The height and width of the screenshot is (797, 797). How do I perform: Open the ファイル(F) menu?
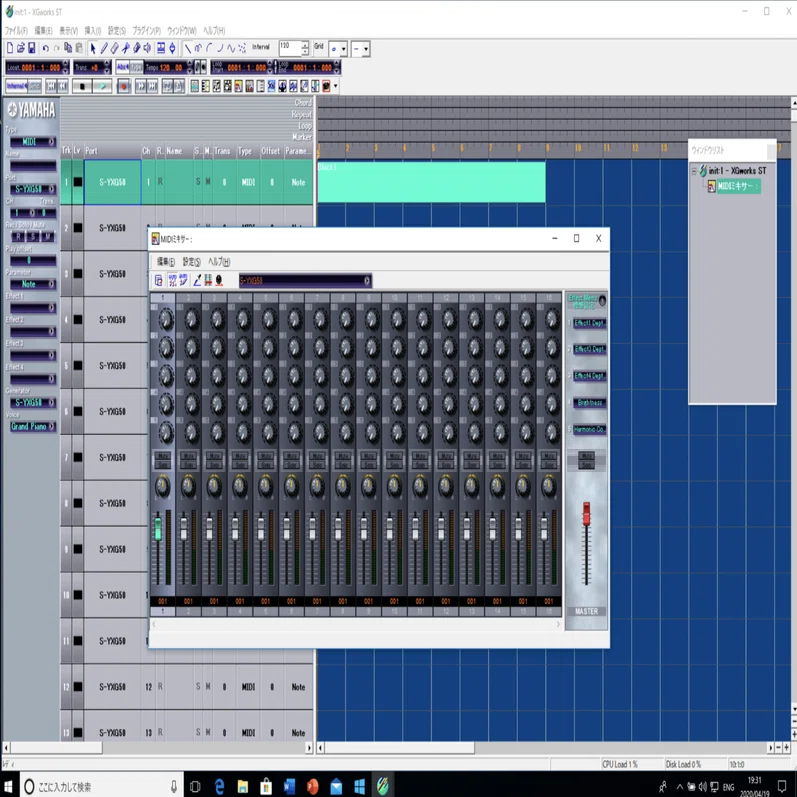coord(16,30)
